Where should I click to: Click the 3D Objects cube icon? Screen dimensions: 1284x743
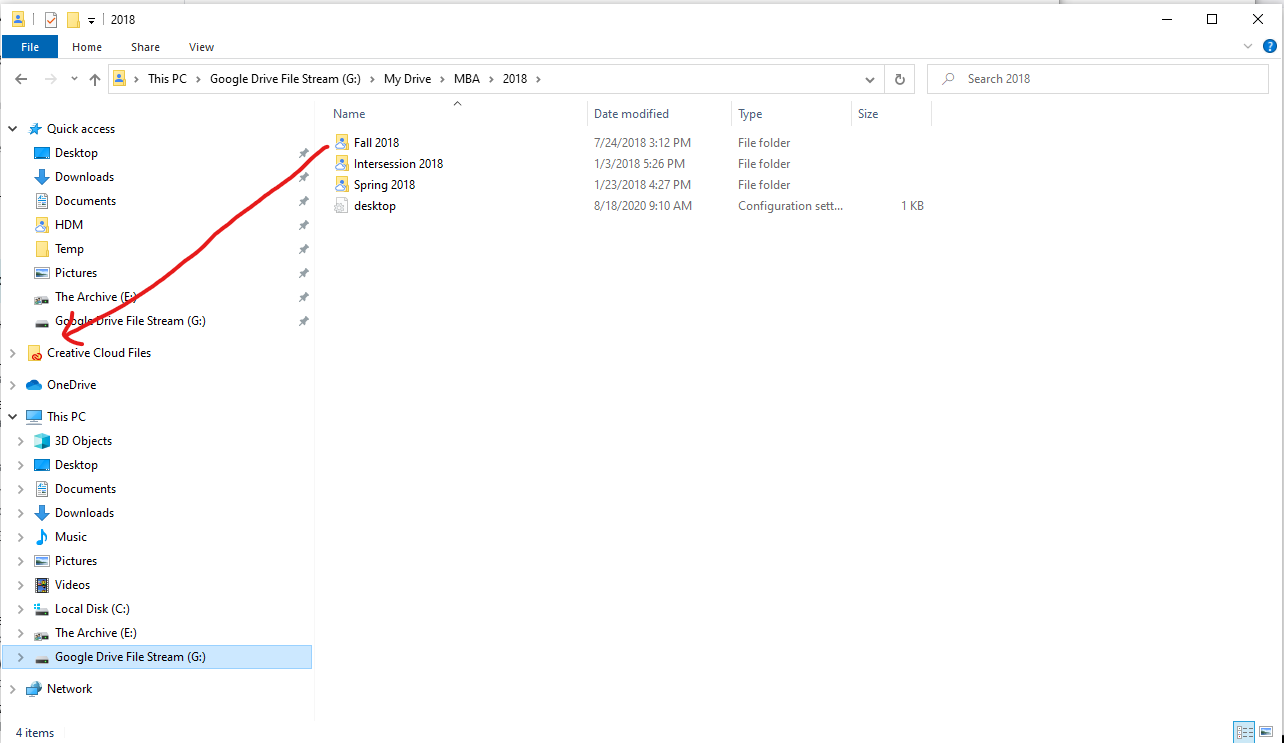(x=42, y=441)
